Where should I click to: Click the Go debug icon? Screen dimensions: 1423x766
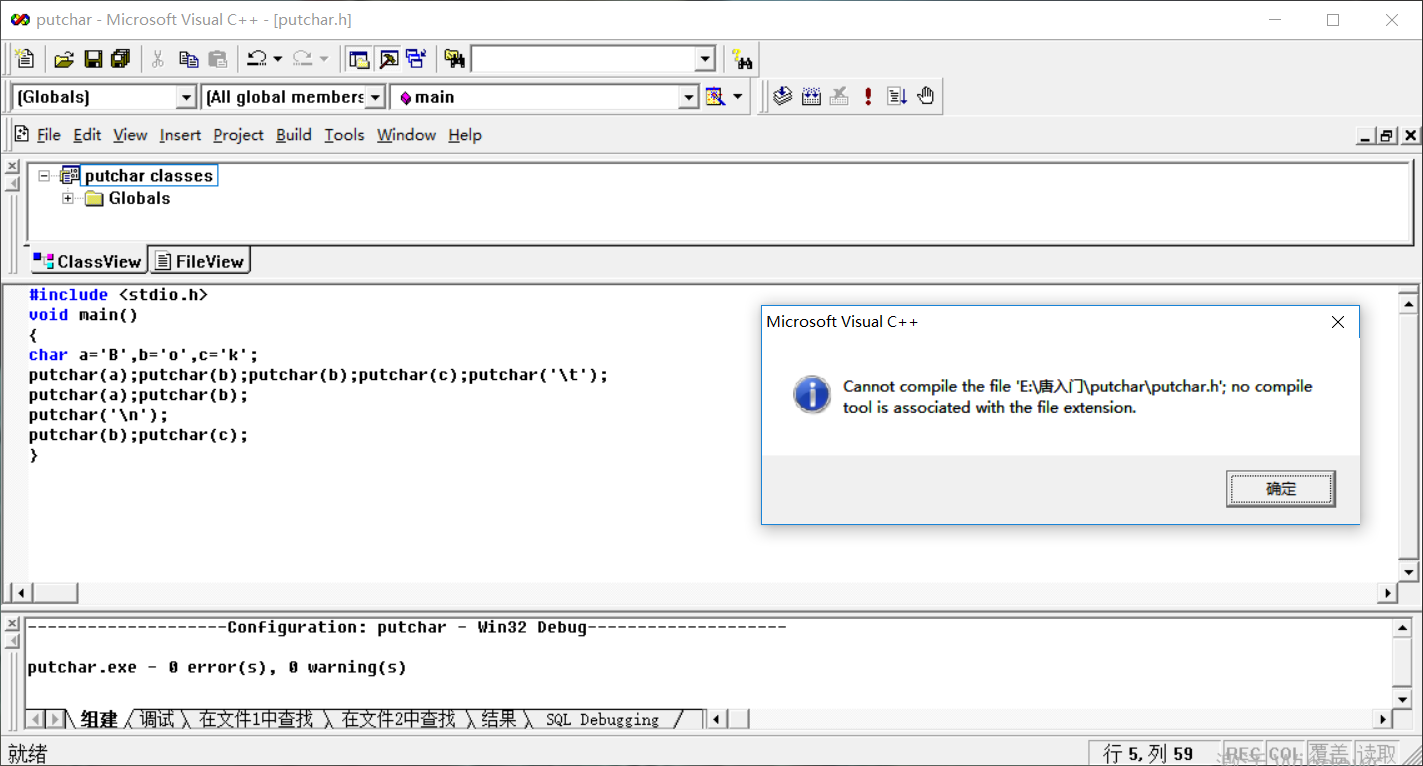pos(897,96)
